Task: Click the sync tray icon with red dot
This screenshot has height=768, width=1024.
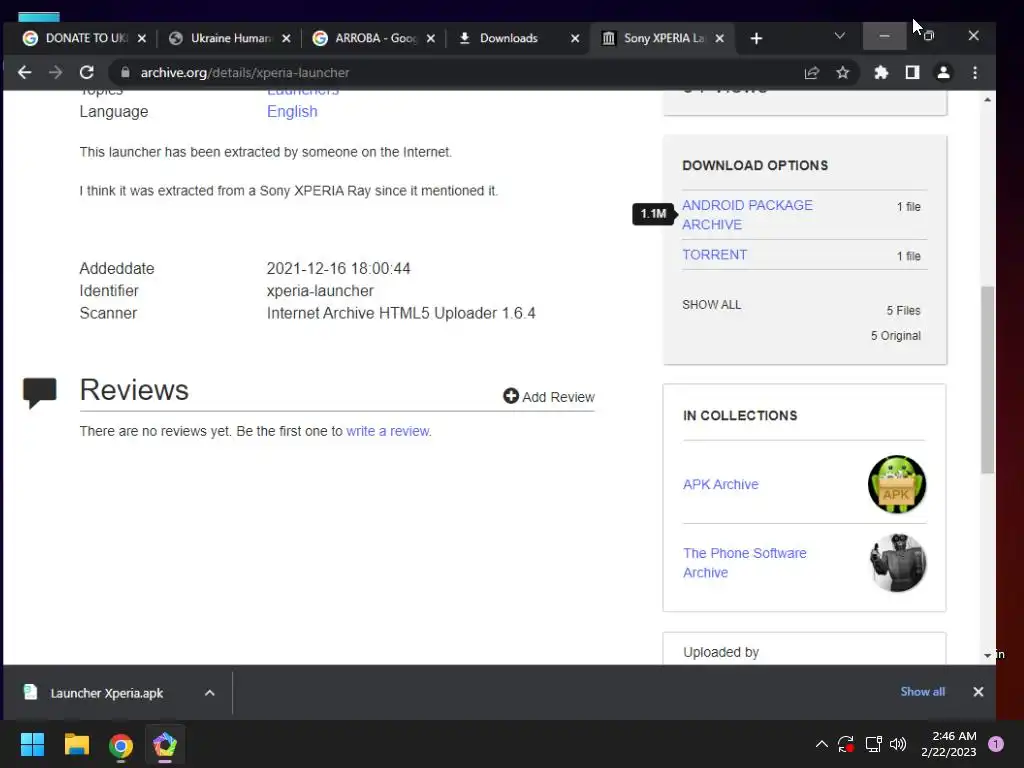Action: (x=846, y=744)
